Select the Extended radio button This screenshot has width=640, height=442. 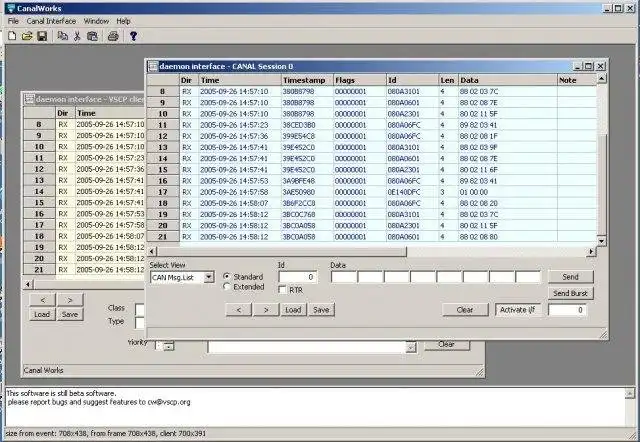click(x=227, y=287)
